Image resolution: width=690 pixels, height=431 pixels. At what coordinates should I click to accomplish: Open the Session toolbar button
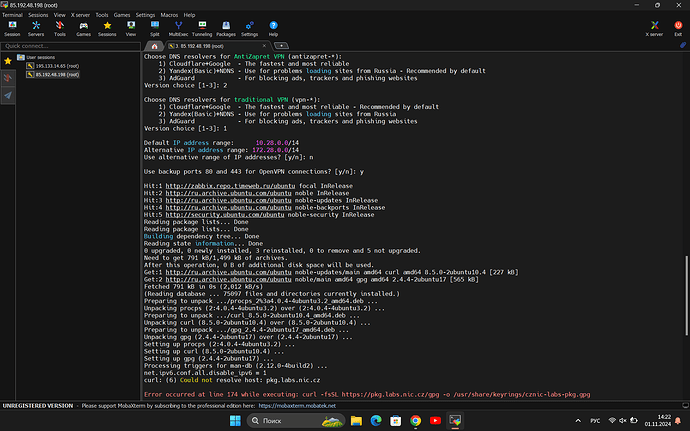(x=12, y=29)
